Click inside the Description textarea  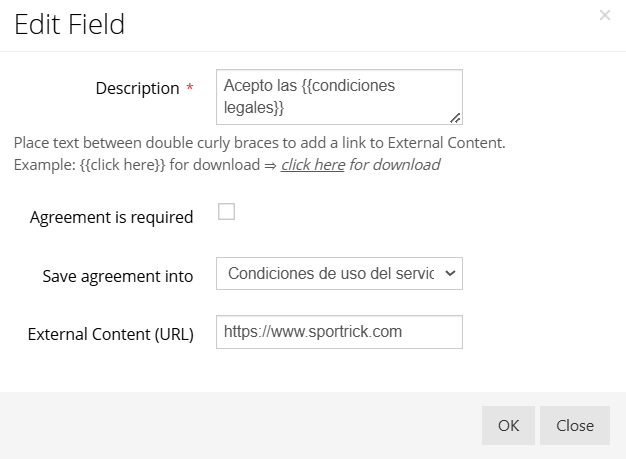point(339,97)
